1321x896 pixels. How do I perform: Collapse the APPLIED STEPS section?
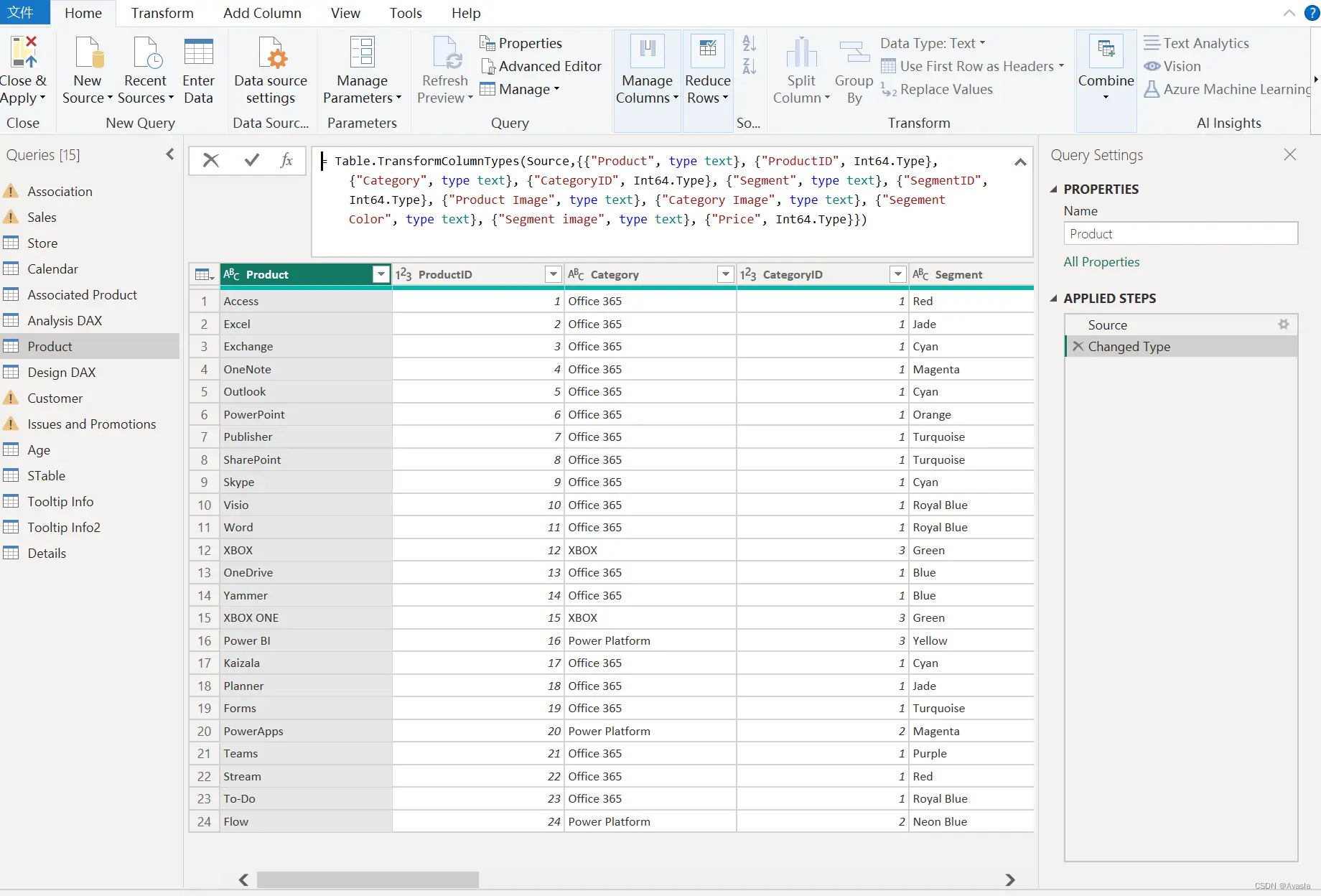[1054, 299]
